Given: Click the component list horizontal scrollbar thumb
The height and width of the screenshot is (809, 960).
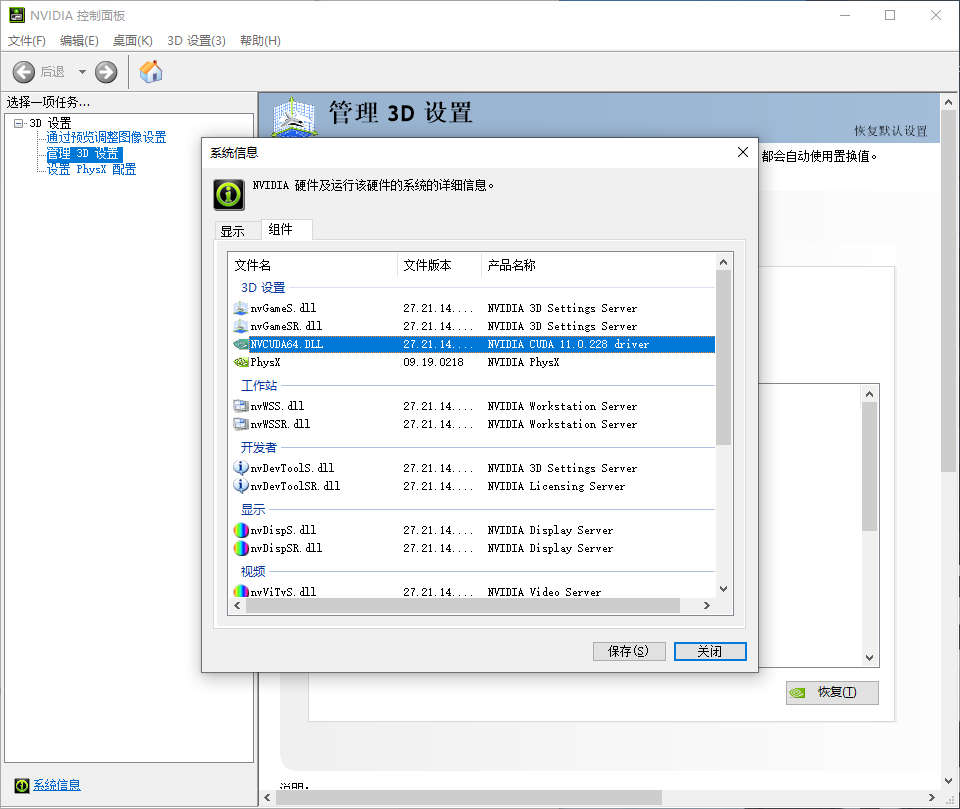Looking at the screenshot, I should 463,606.
